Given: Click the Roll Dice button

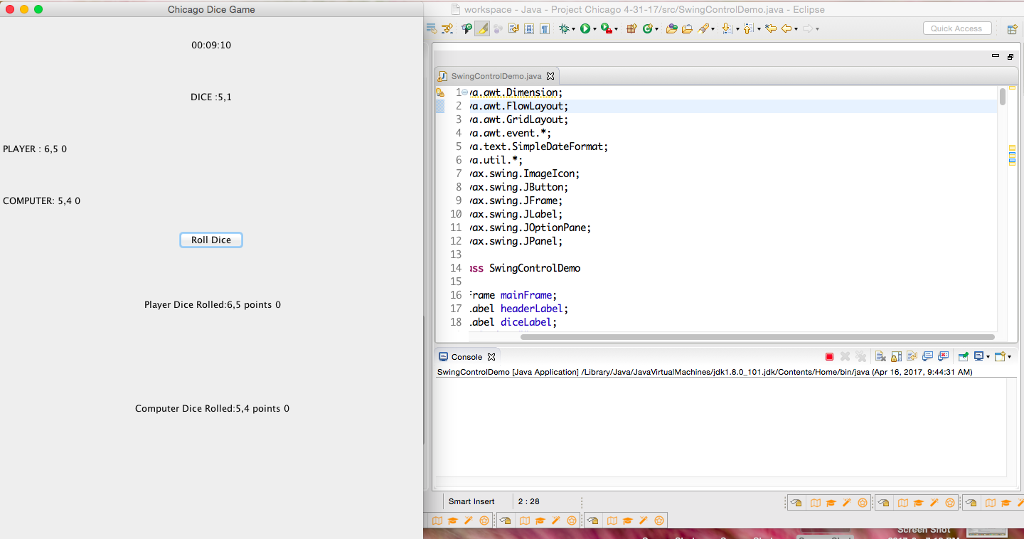Looking at the screenshot, I should (211, 240).
